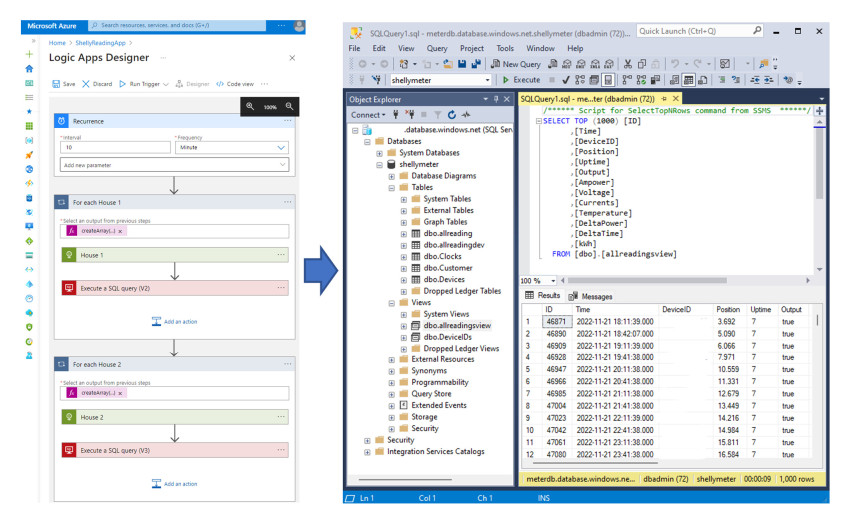Collapse the Views folder node
Image resolution: width=862 pixels, height=519 pixels.
[x=392, y=302]
